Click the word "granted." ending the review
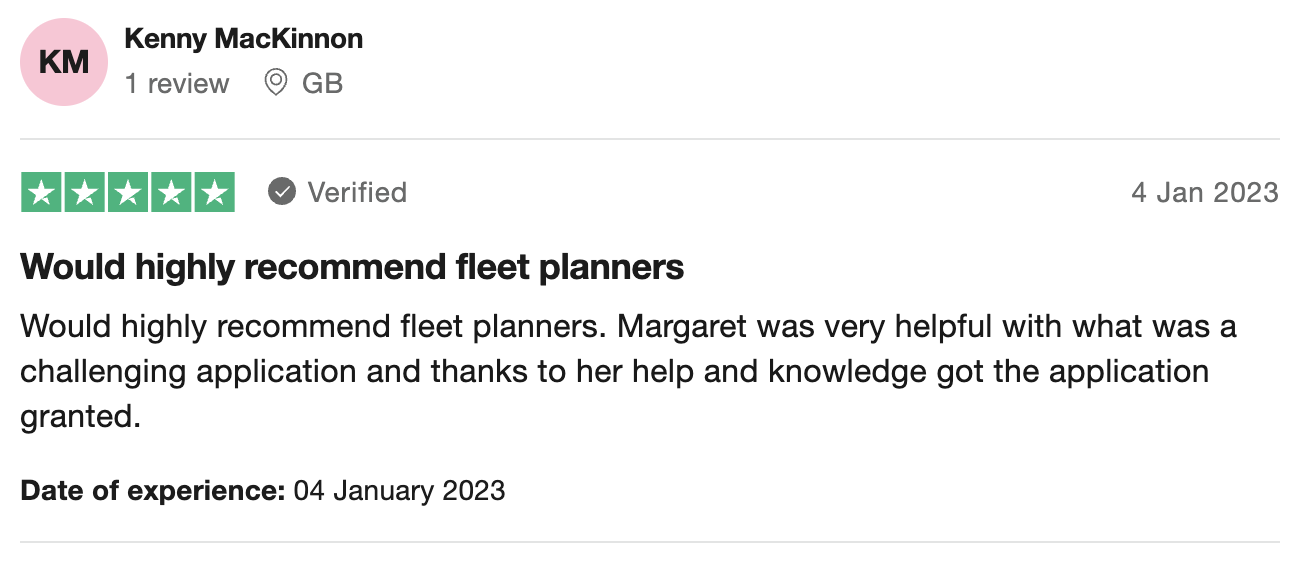The height and width of the screenshot is (566, 1316). 80,415
